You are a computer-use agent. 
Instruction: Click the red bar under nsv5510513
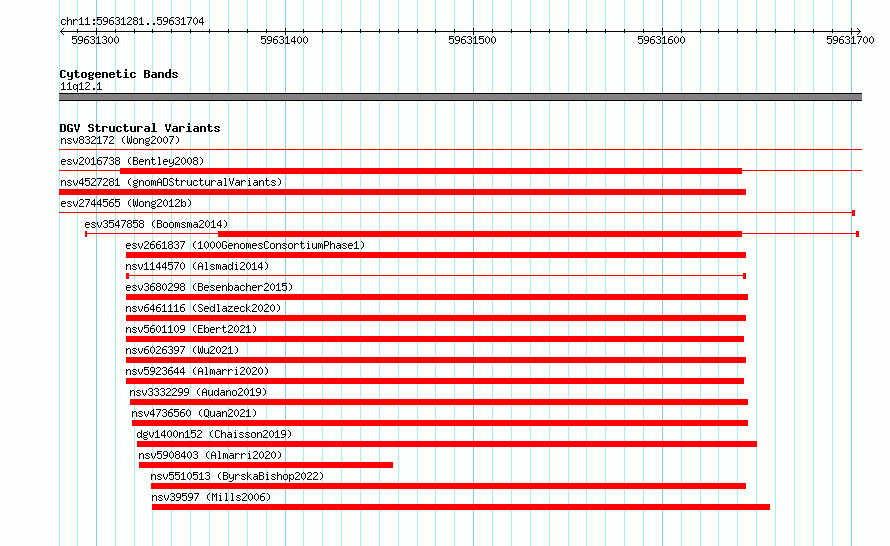point(448,486)
